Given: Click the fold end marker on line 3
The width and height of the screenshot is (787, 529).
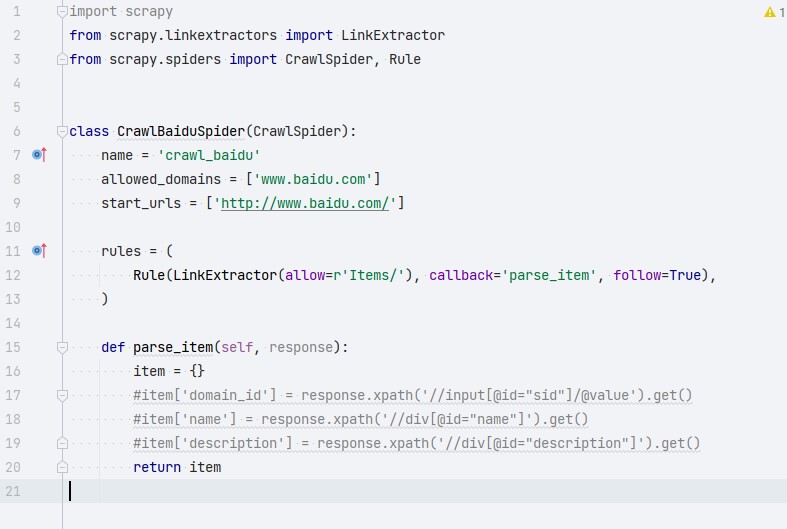Looking at the screenshot, I should coord(63,60).
